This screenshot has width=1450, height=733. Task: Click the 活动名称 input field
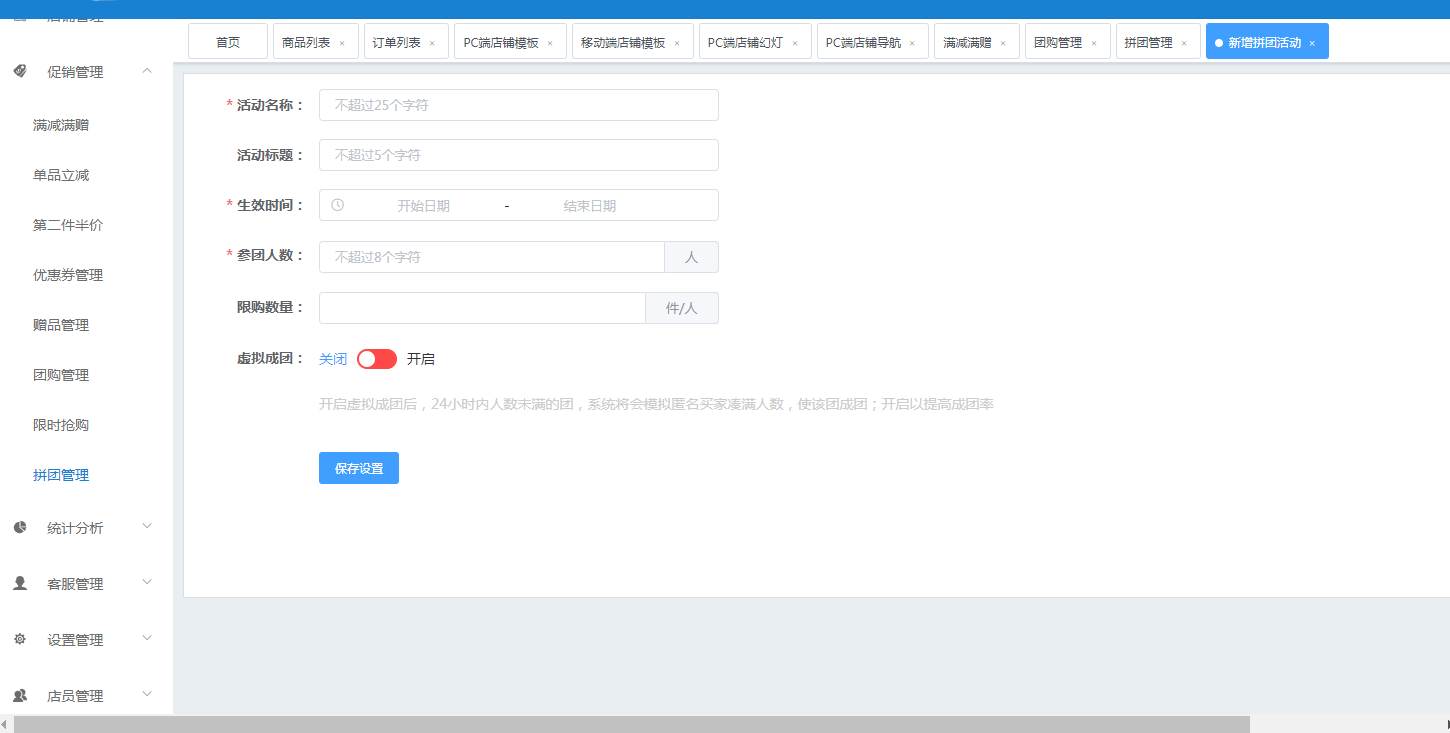[518, 105]
